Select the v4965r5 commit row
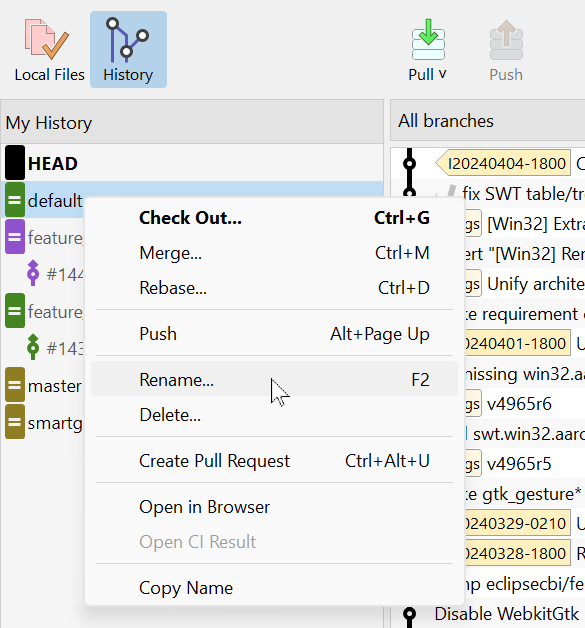This screenshot has height=628, width=585. 519,464
